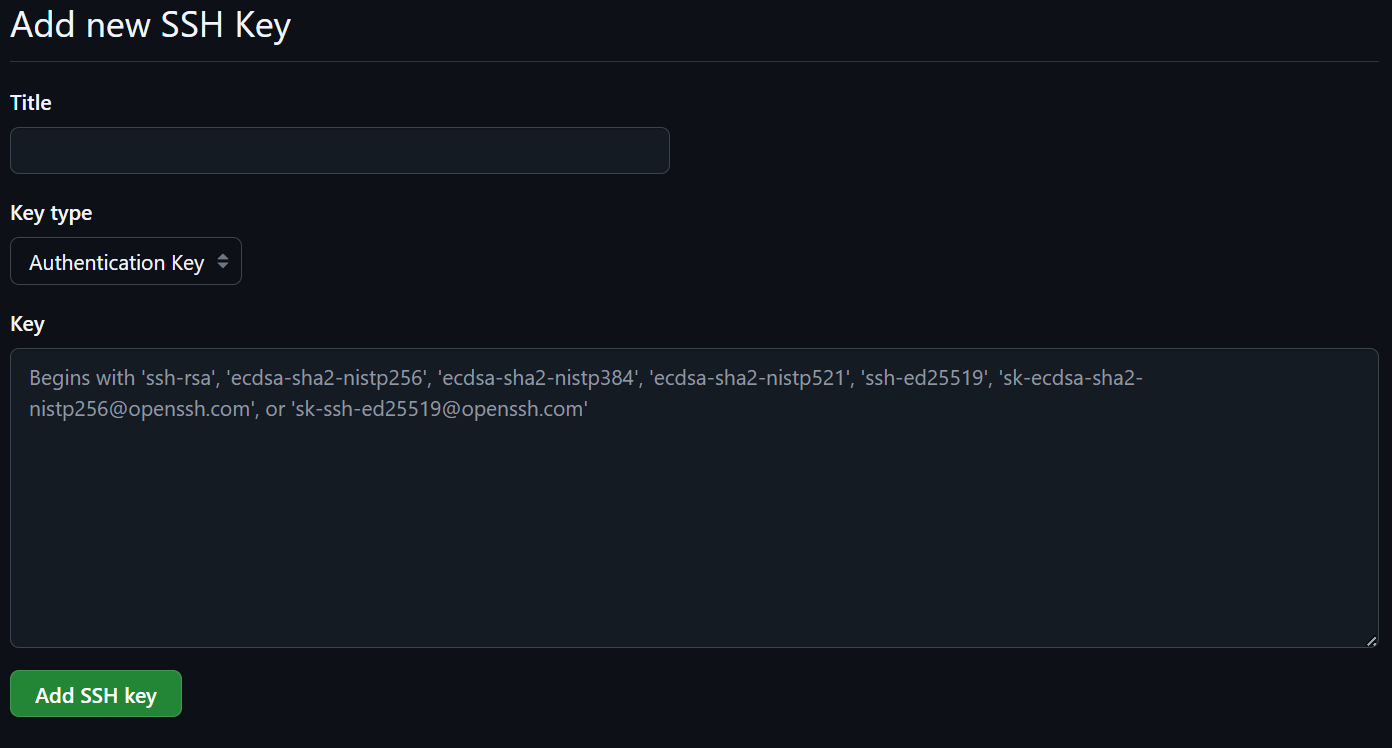This screenshot has width=1392, height=748.
Task: Activate the green submit button
Action: tap(95, 693)
